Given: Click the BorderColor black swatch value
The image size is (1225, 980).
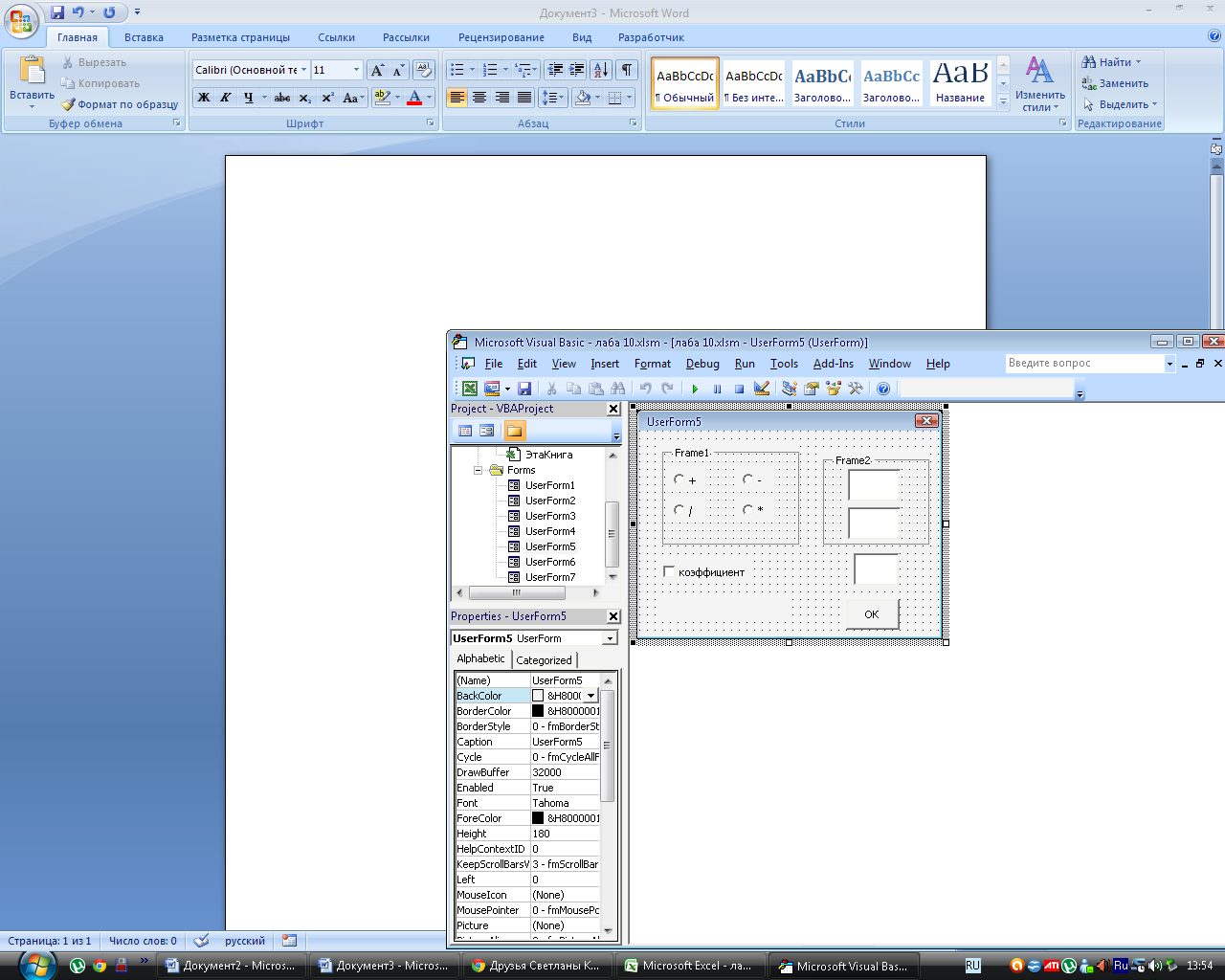Looking at the screenshot, I should 538,711.
